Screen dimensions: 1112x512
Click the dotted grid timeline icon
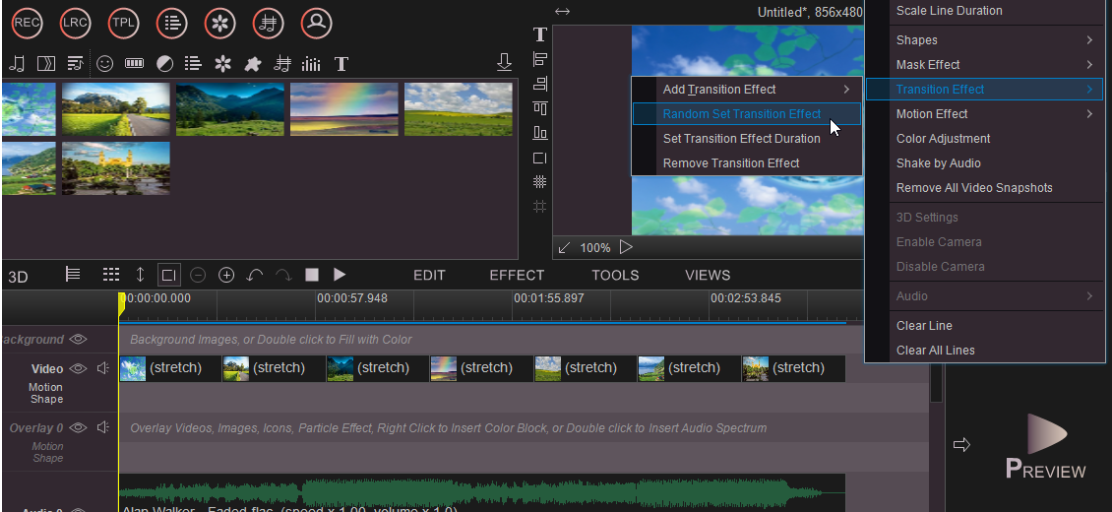point(111,274)
